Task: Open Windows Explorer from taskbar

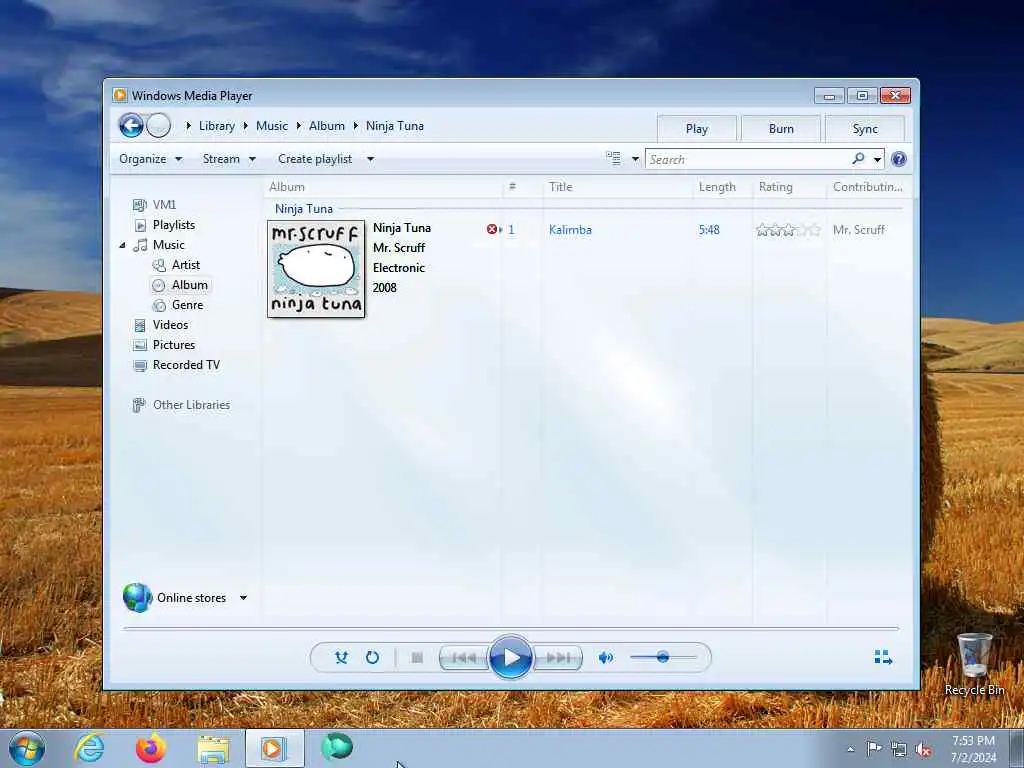Action: coord(213,749)
